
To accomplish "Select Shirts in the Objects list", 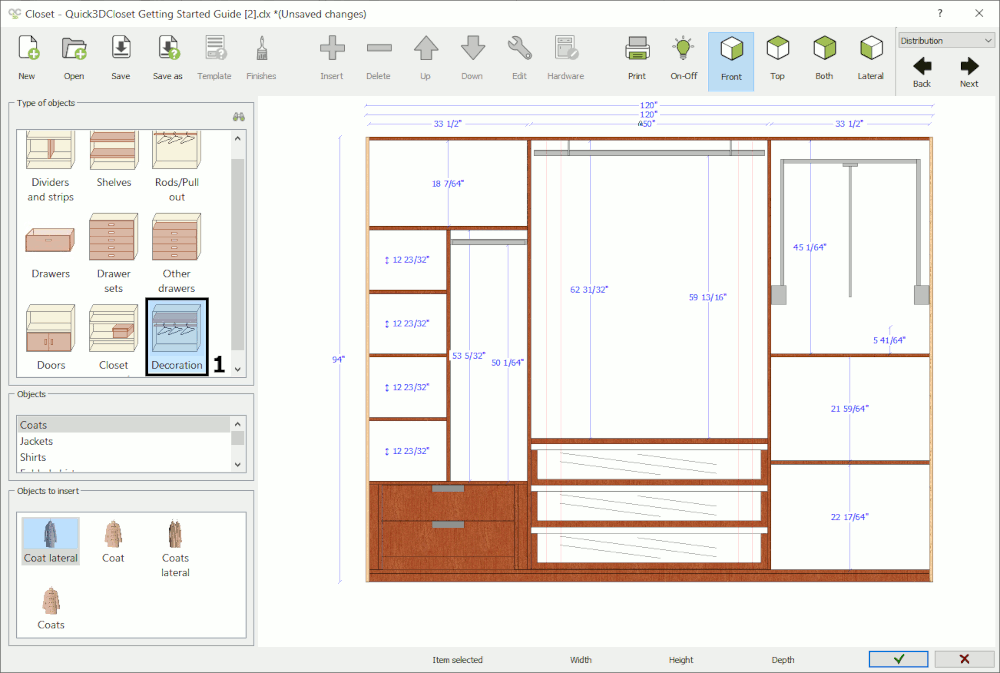I will [x=36, y=456].
